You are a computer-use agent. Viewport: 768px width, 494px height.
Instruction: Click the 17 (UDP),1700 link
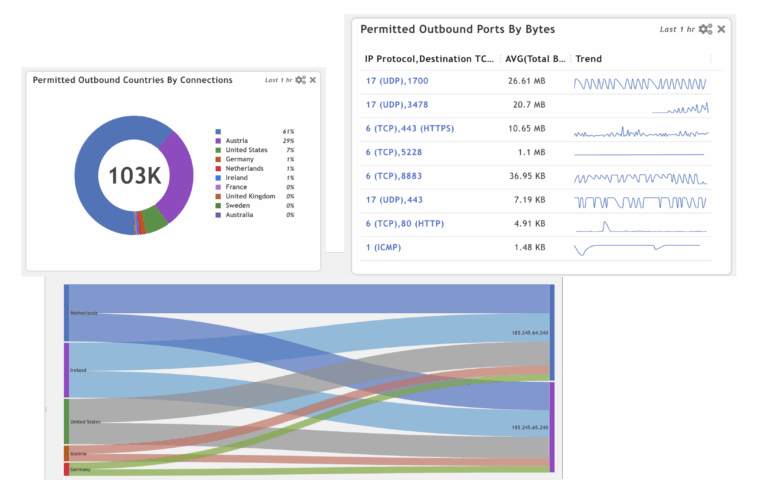pos(397,82)
